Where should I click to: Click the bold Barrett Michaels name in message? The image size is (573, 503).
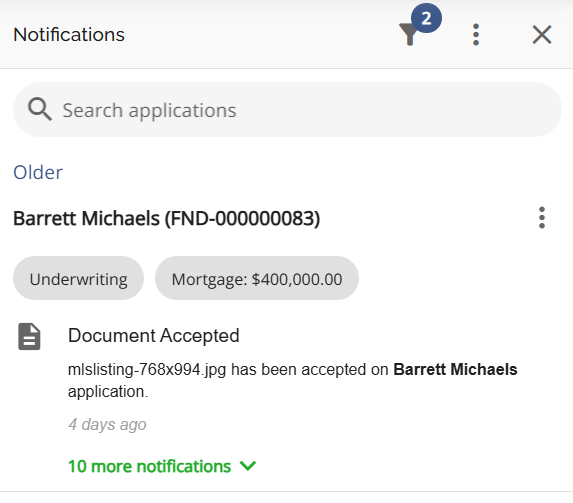click(x=455, y=370)
